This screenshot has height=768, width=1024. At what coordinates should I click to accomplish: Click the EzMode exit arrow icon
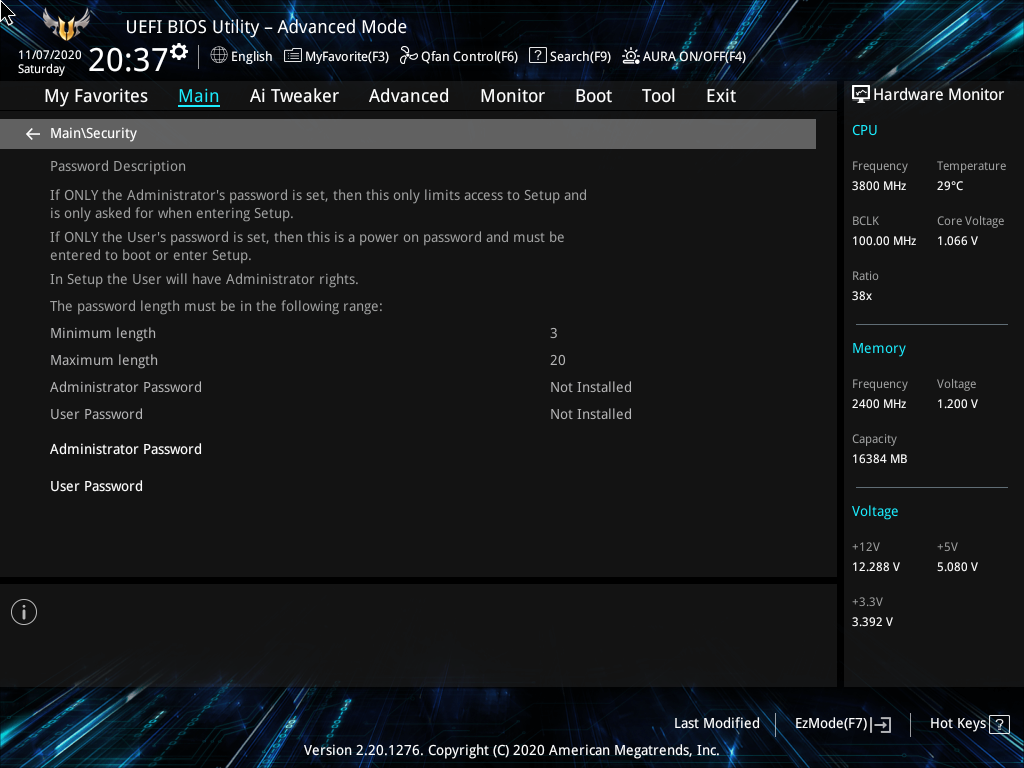[881, 724]
